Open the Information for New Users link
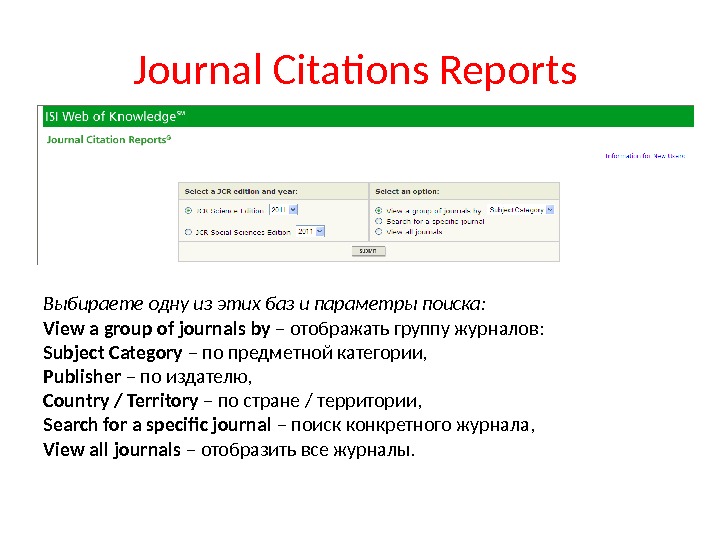The image size is (720, 540). (x=645, y=156)
